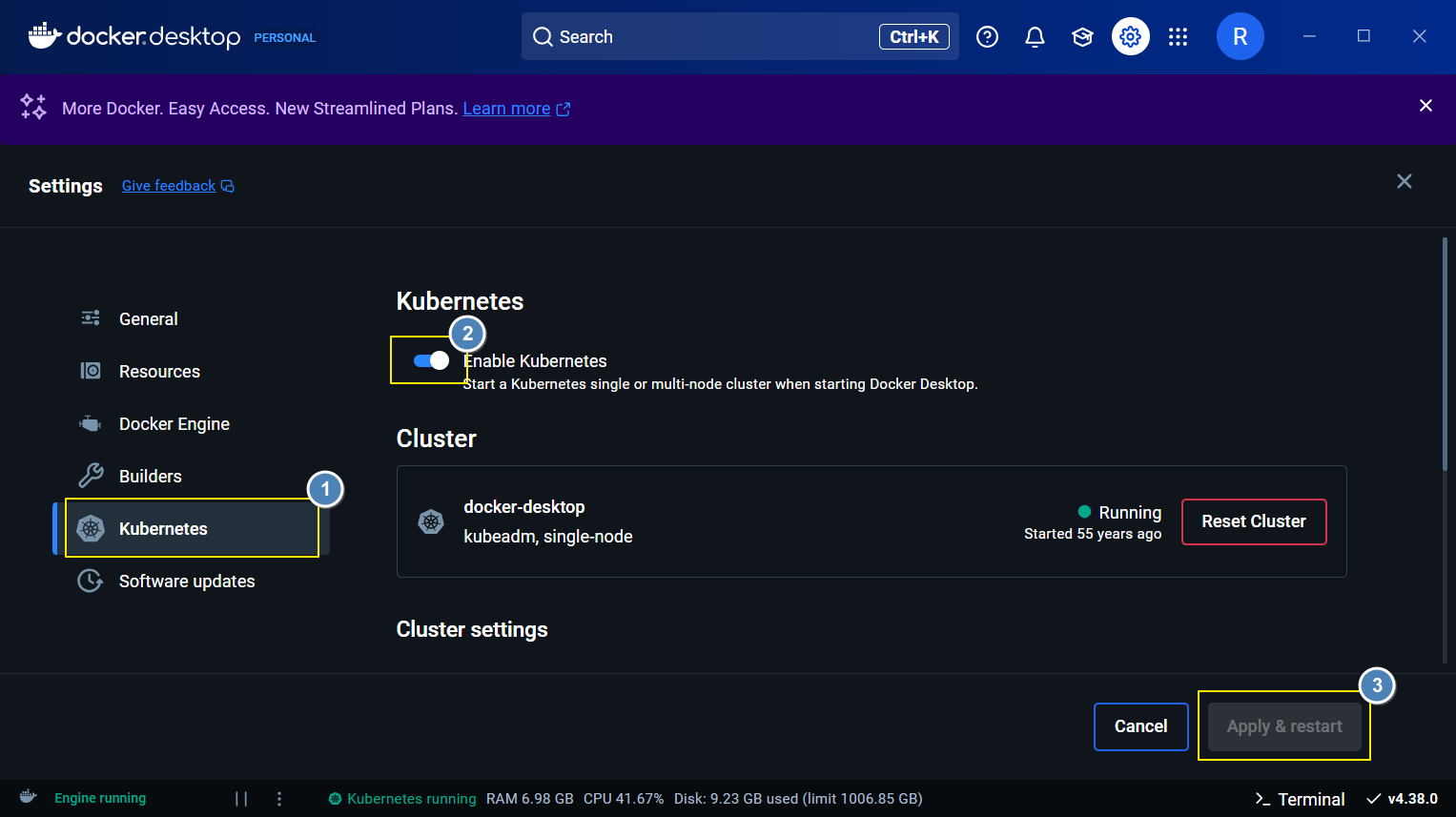Click the Search input field
Screen dimensions: 1456x817
pyautogui.click(x=740, y=36)
